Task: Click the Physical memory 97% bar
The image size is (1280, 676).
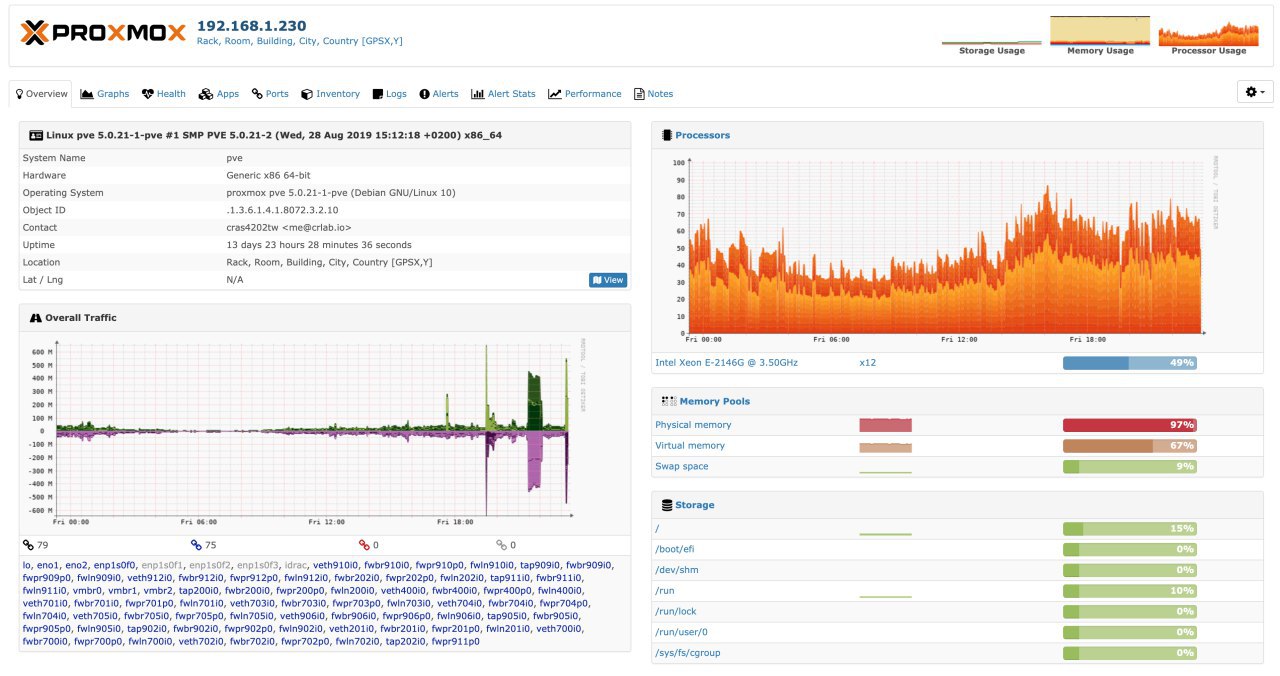Action: (x=1130, y=425)
